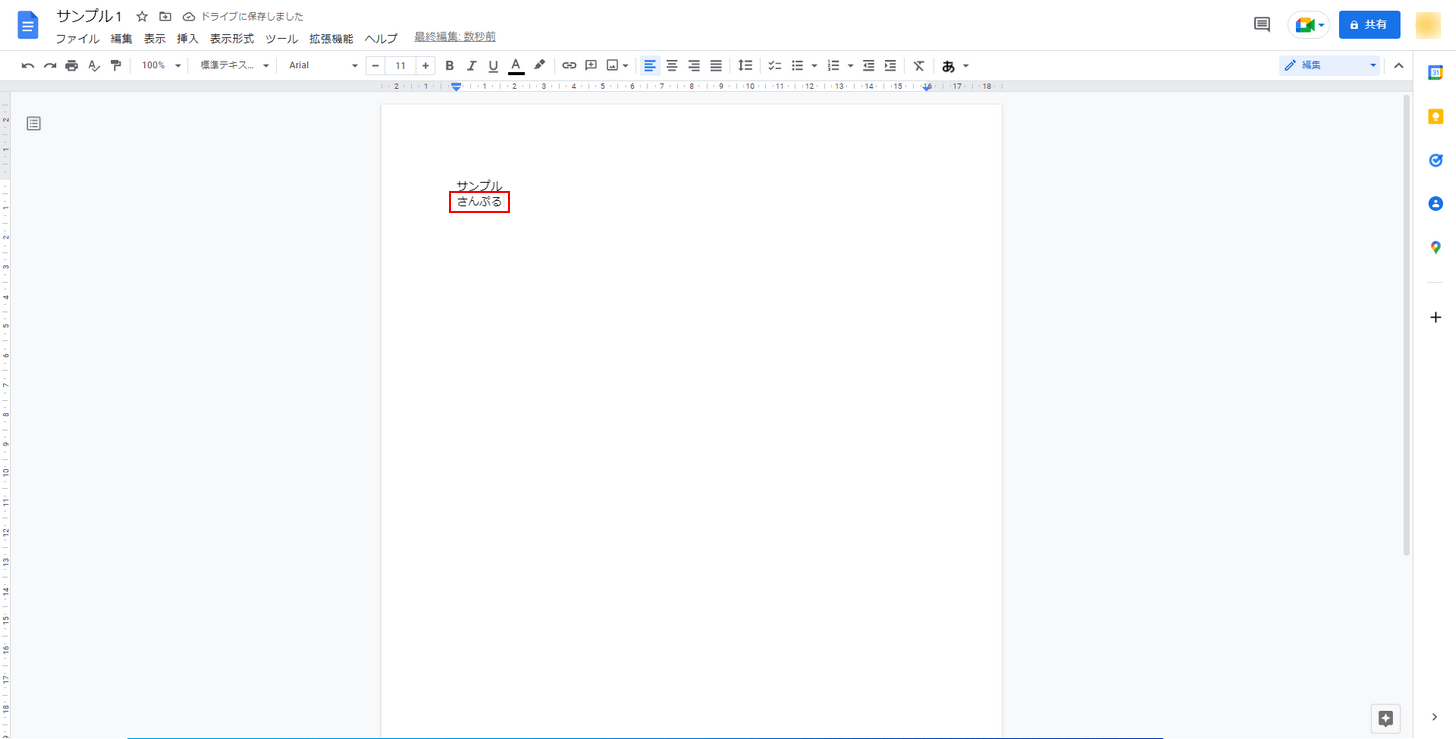This screenshot has height=739, width=1456.
Task: Get add-ons with the plus icon
Action: coord(1435,317)
